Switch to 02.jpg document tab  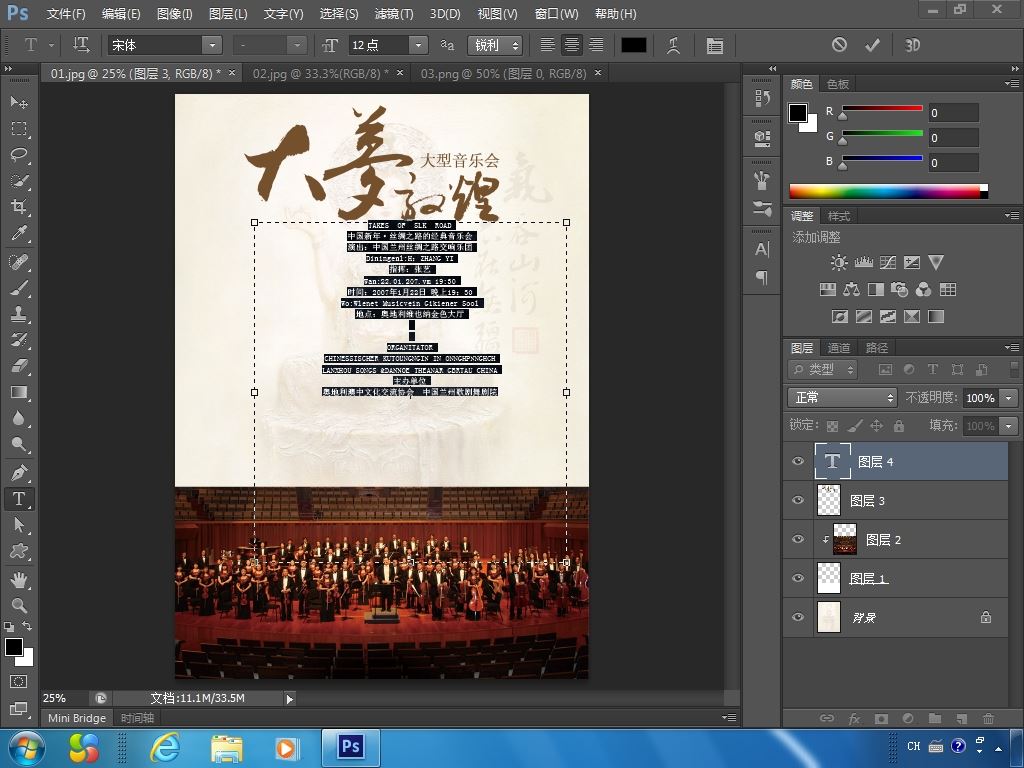coord(320,73)
